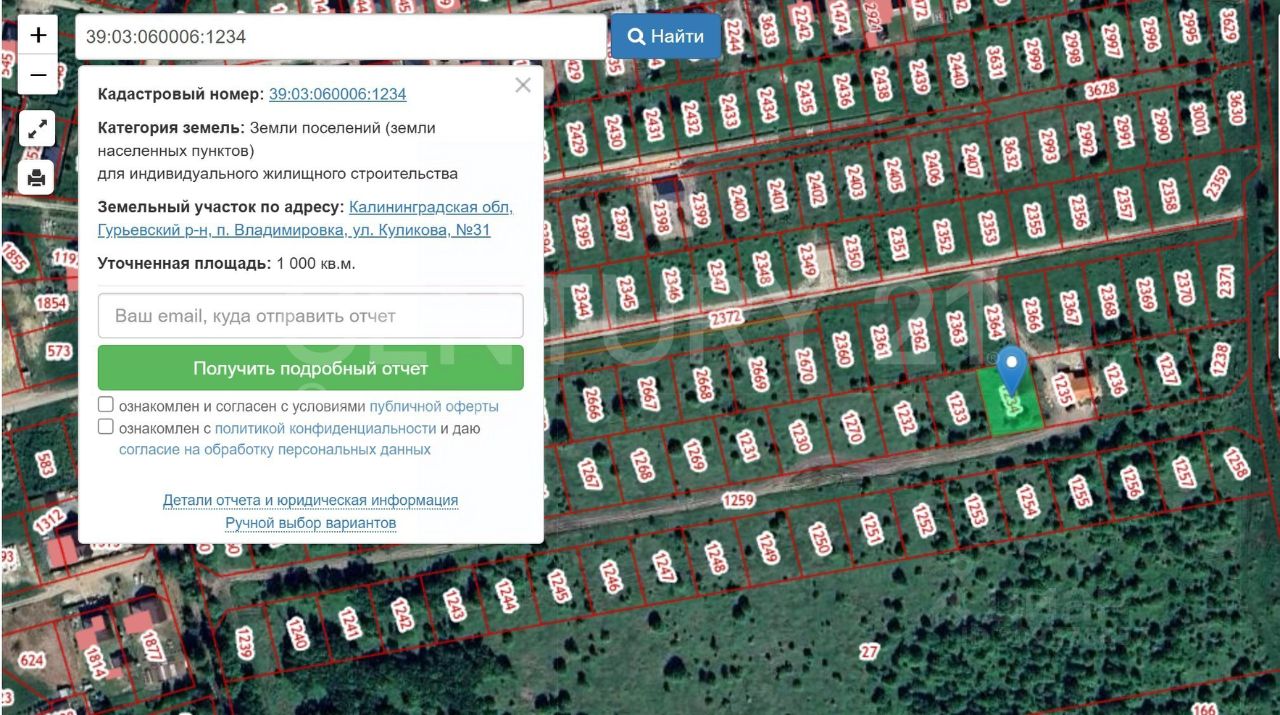Screen dimensions: 1280x715
Task: Select parcel 2372 road strip
Action: 727,318
